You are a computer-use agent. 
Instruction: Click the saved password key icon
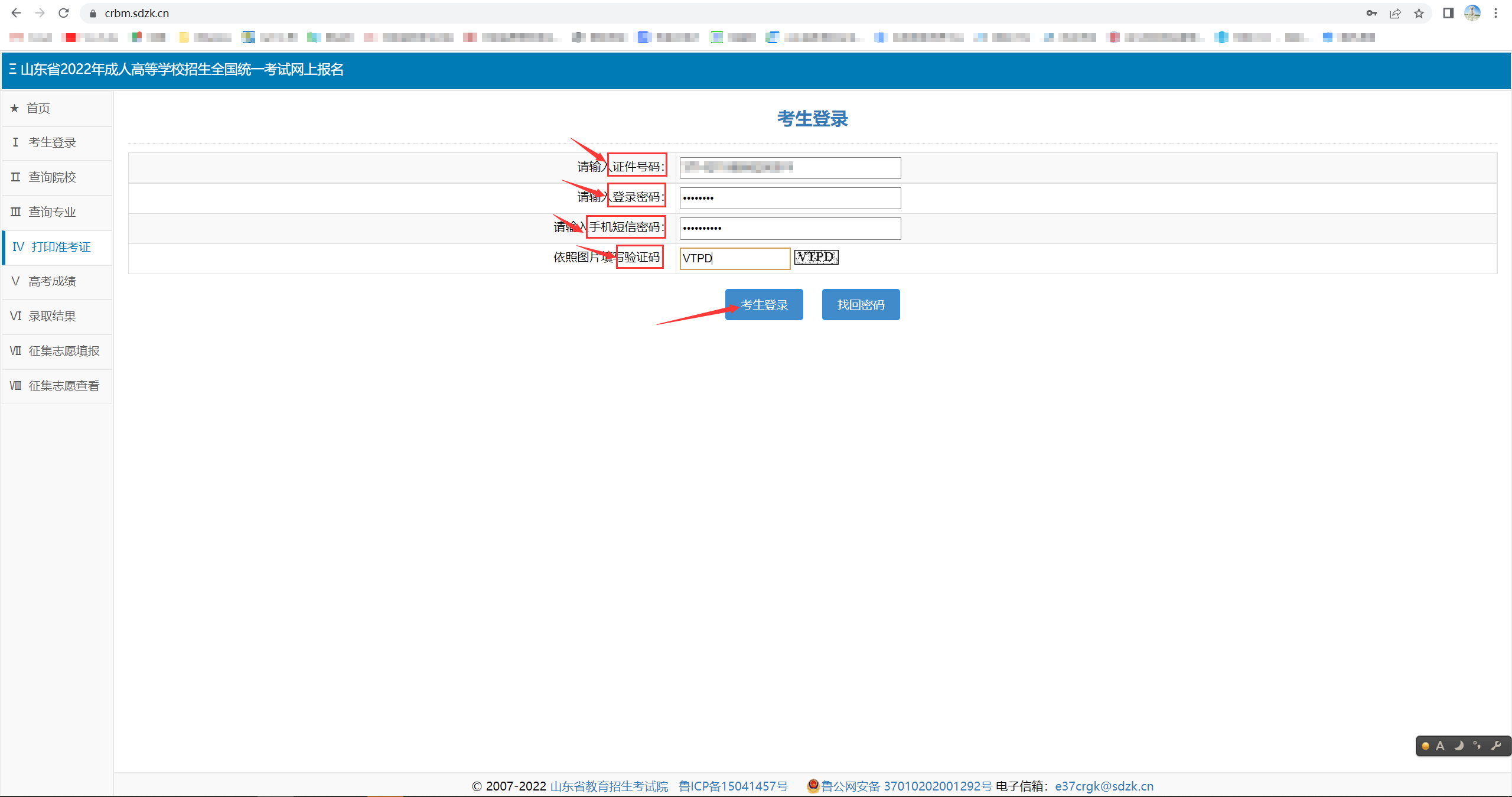click(x=1371, y=13)
